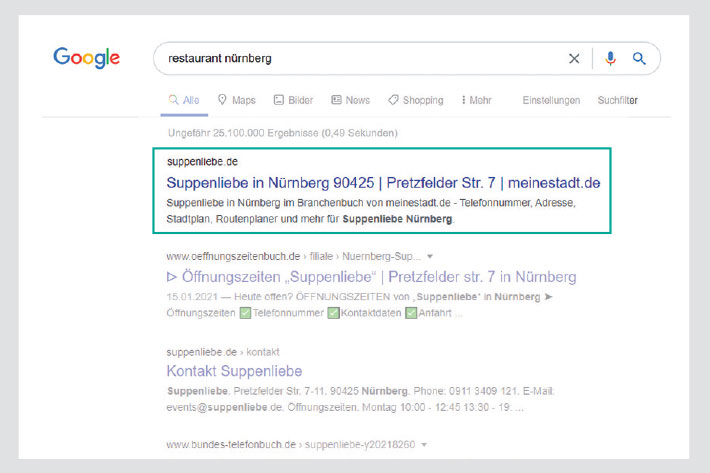Open Suchfilter options
Image resolution: width=710 pixels, height=473 pixels.
(617, 100)
